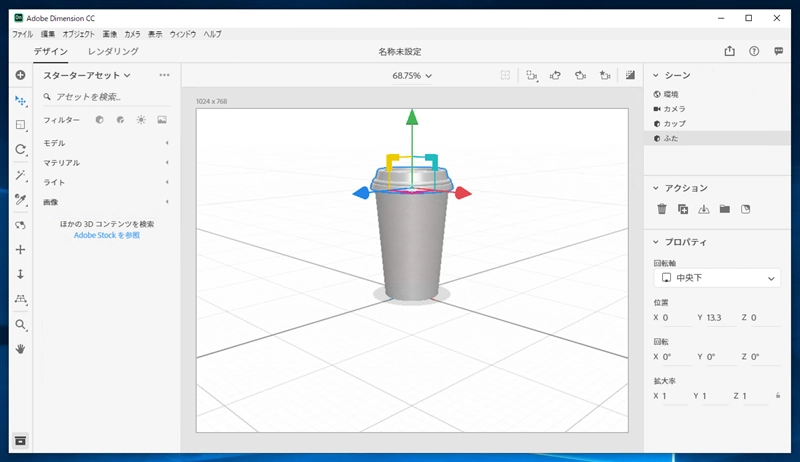Image resolution: width=800 pixels, height=462 pixels.
Task: Select the Zoom magnifier tool
Action: point(20,325)
